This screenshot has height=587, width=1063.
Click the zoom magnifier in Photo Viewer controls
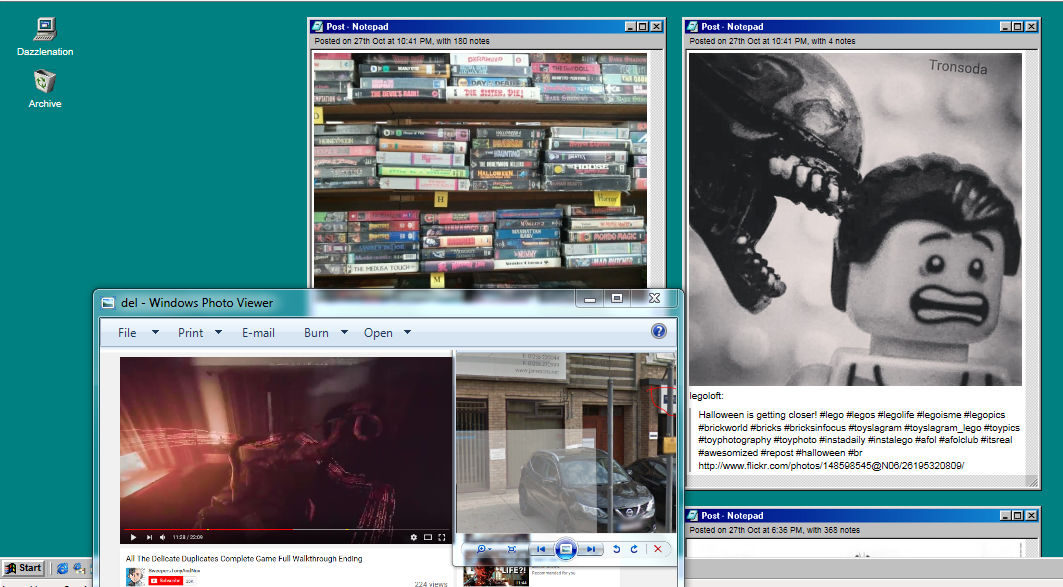click(483, 549)
